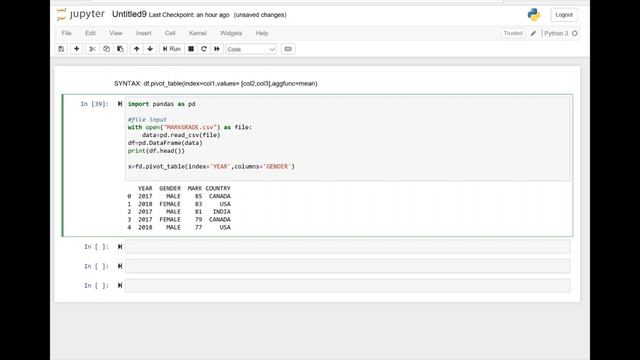Click the (unsaved changes) status text

pyautogui.click(x=260, y=15)
